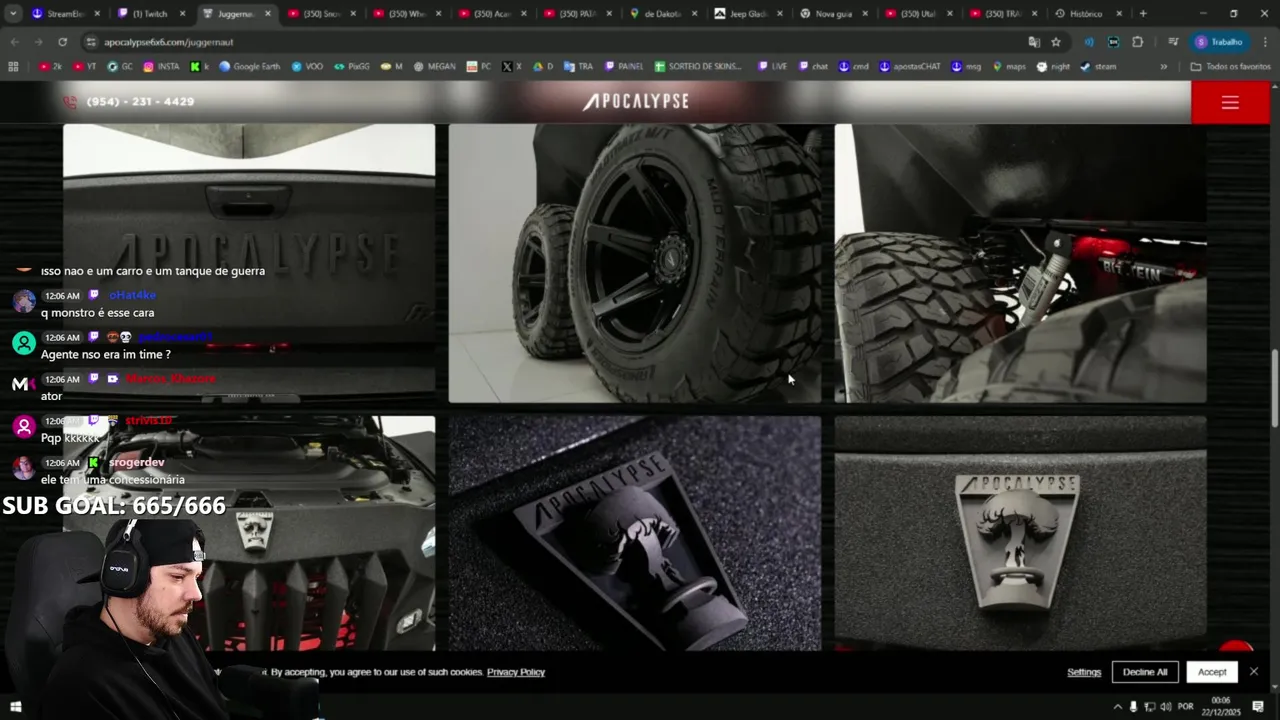Viewport: 1280px width, 720px height.
Task: Open the red hamburger site menu
Action: coord(1230,102)
